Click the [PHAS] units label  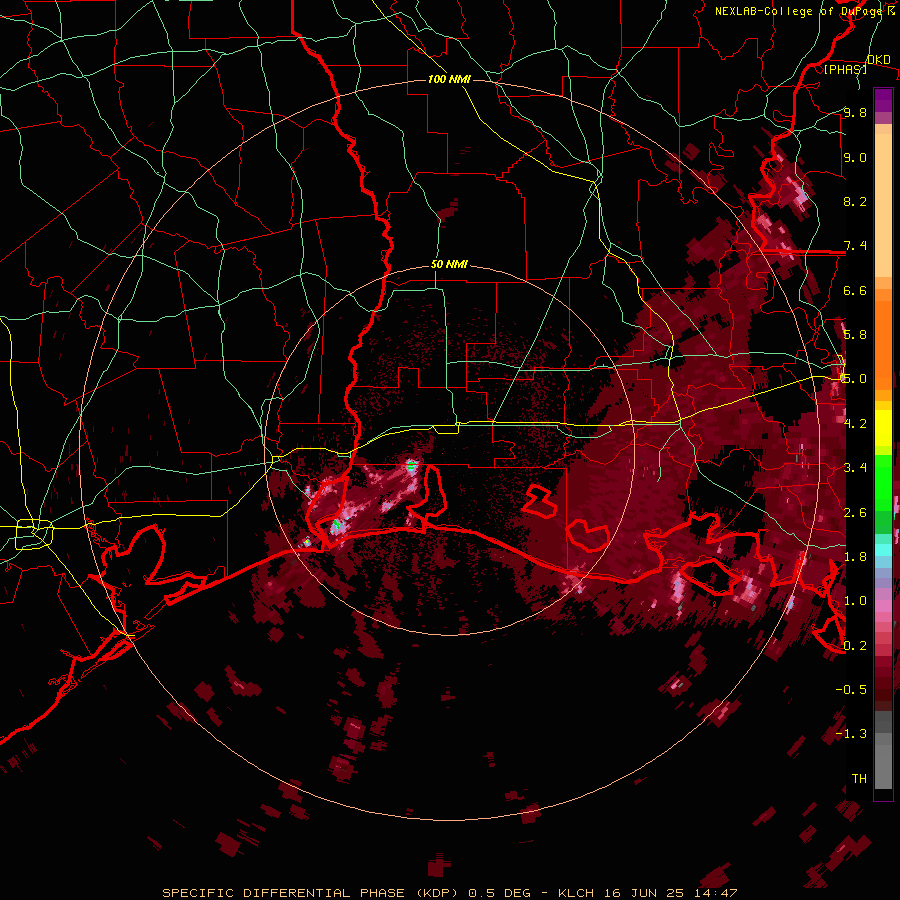pyautogui.click(x=845, y=69)
